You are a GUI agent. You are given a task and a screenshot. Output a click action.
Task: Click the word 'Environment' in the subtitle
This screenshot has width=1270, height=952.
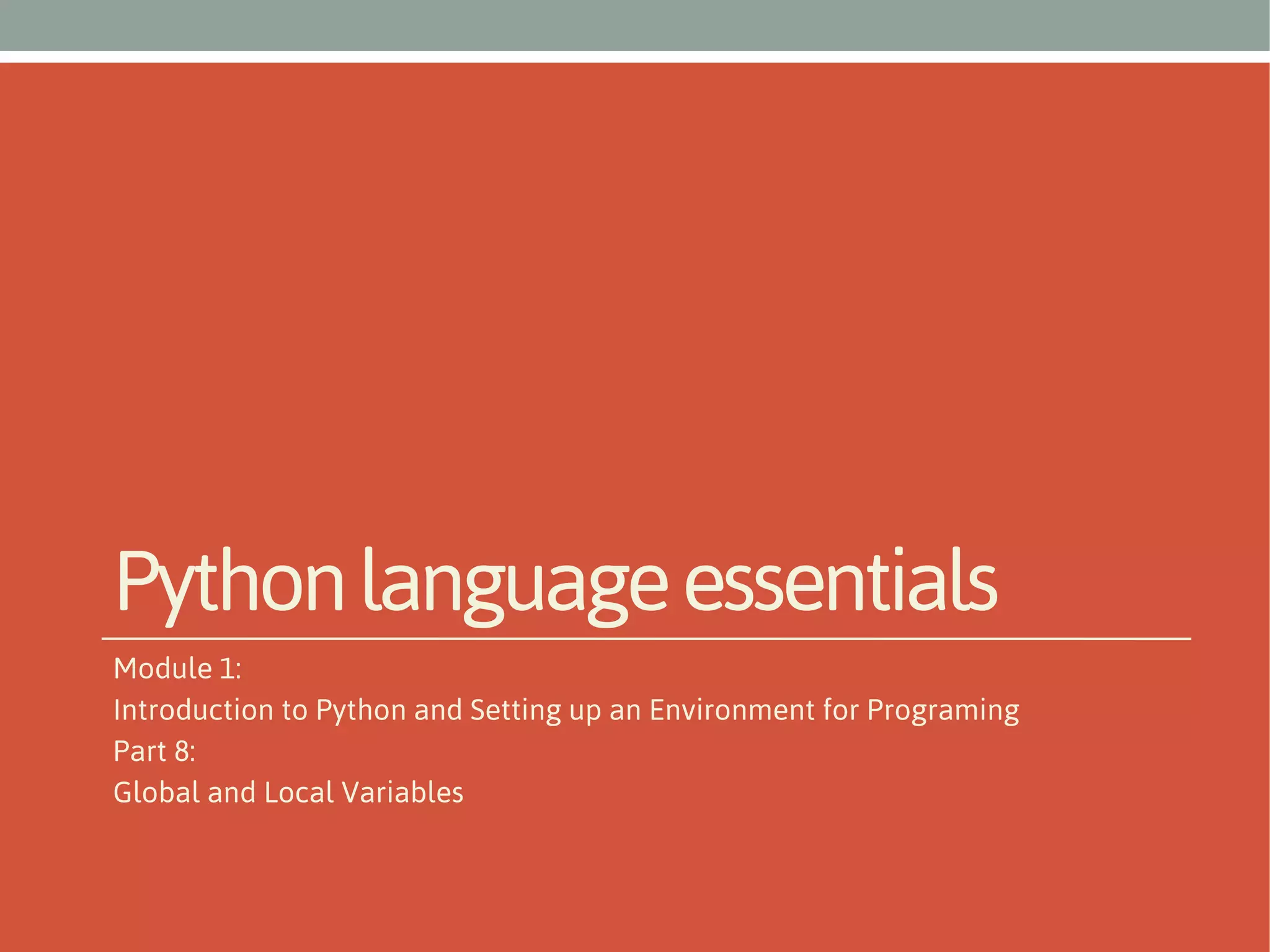click(732, 710)
